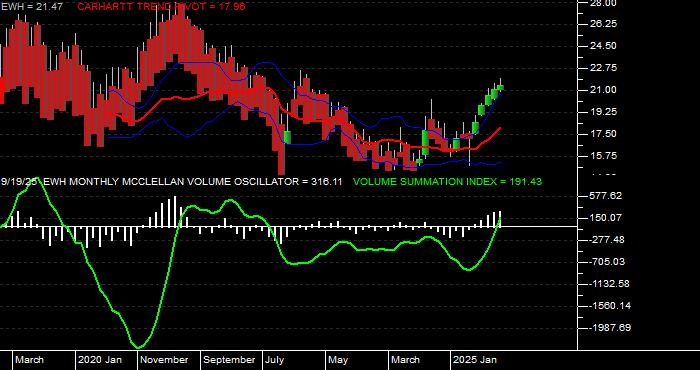Click the 17.50 price axis label

coord(603,134)
